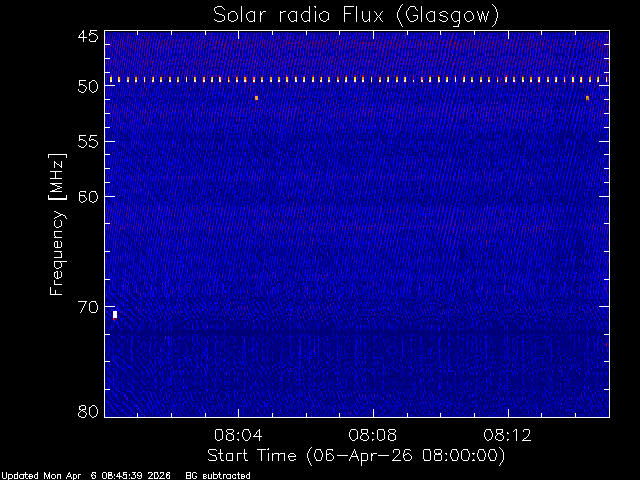The width and height of the screenshot is (640, 480).
Task: Click the "Frequency [MHz]" axis label
Action: [x=57, y=224]
